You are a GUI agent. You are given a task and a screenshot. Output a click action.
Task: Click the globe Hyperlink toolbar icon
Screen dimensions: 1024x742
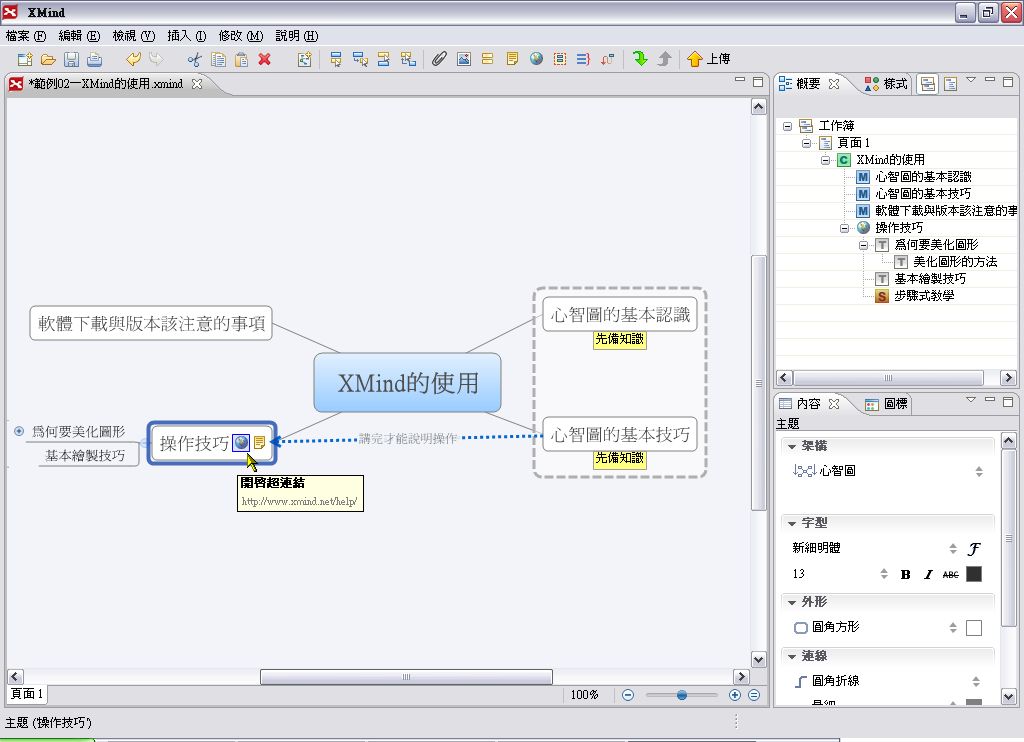[x=536, y=59]
